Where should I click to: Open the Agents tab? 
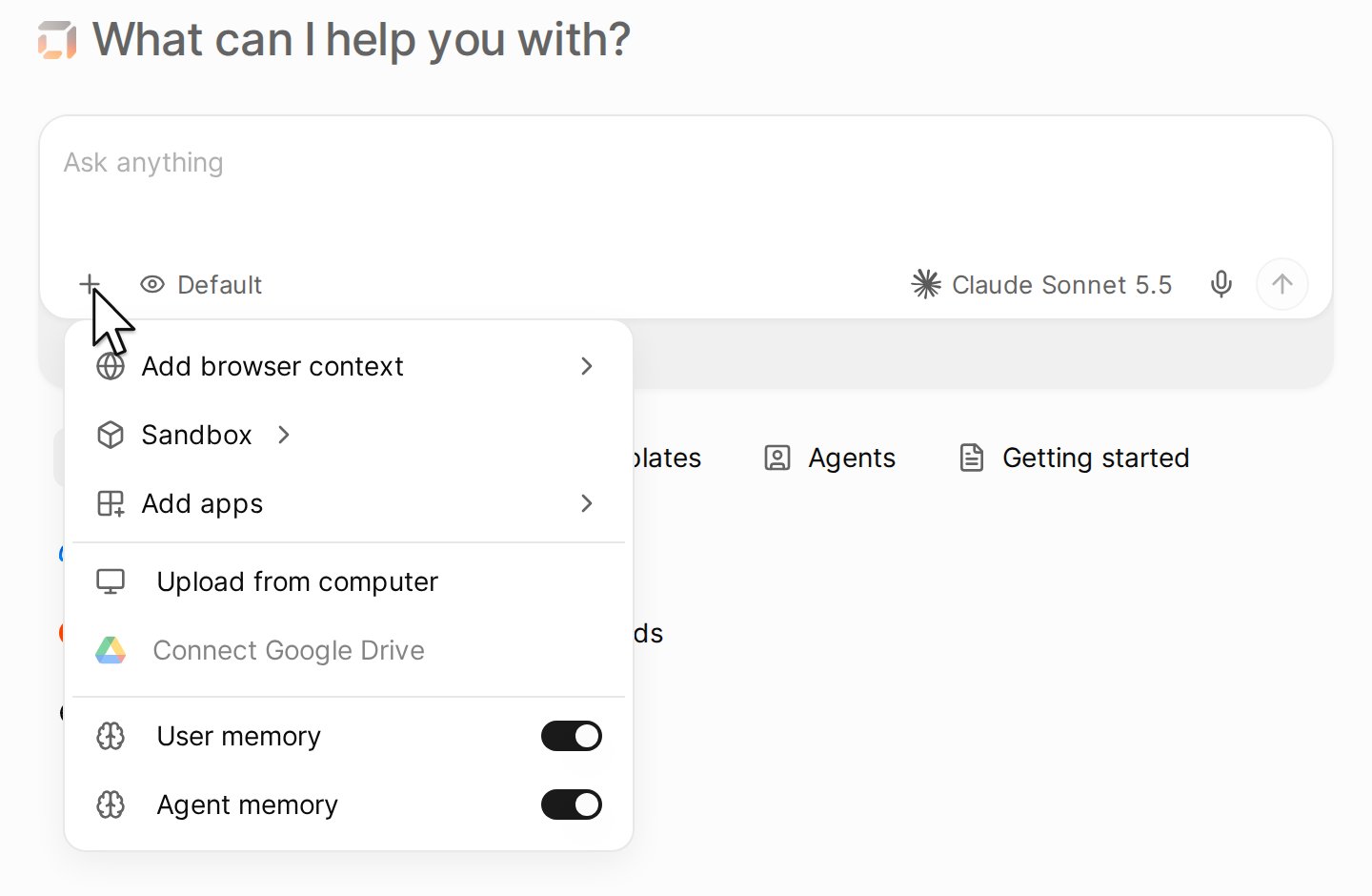[830, 458]
